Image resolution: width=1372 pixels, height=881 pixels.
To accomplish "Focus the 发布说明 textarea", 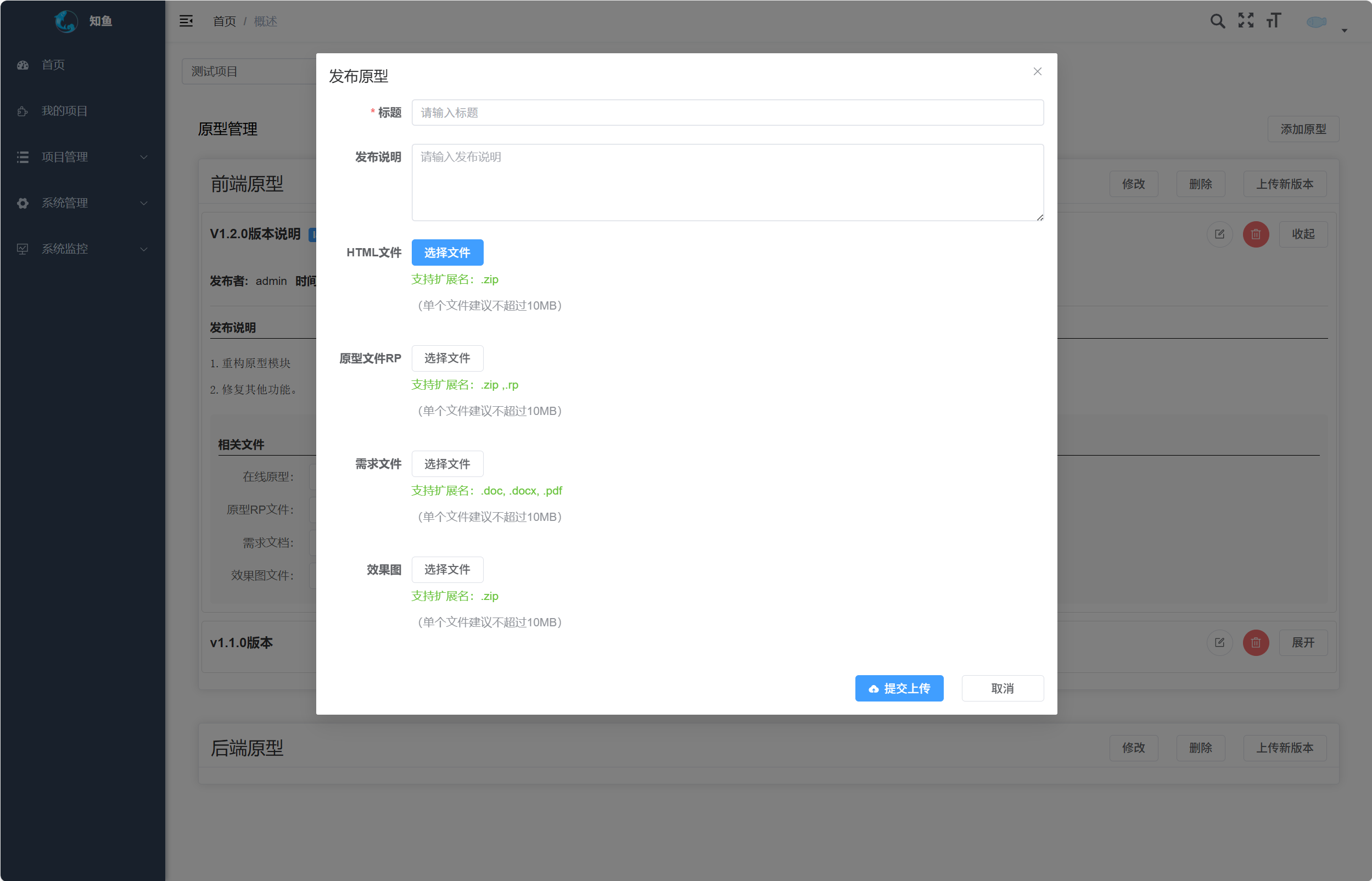I will click(x=727, y=182).
